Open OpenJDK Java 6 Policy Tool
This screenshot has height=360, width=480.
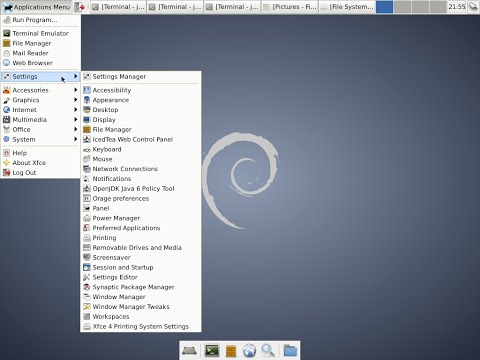pyautogui.click(x=141, y=189)
